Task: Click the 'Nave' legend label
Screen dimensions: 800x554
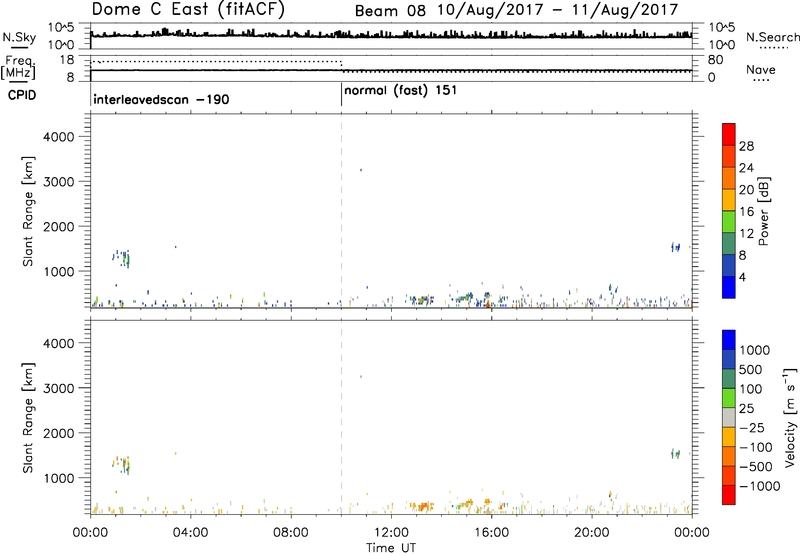Action: pyautogui.click(x=761, y=69)
